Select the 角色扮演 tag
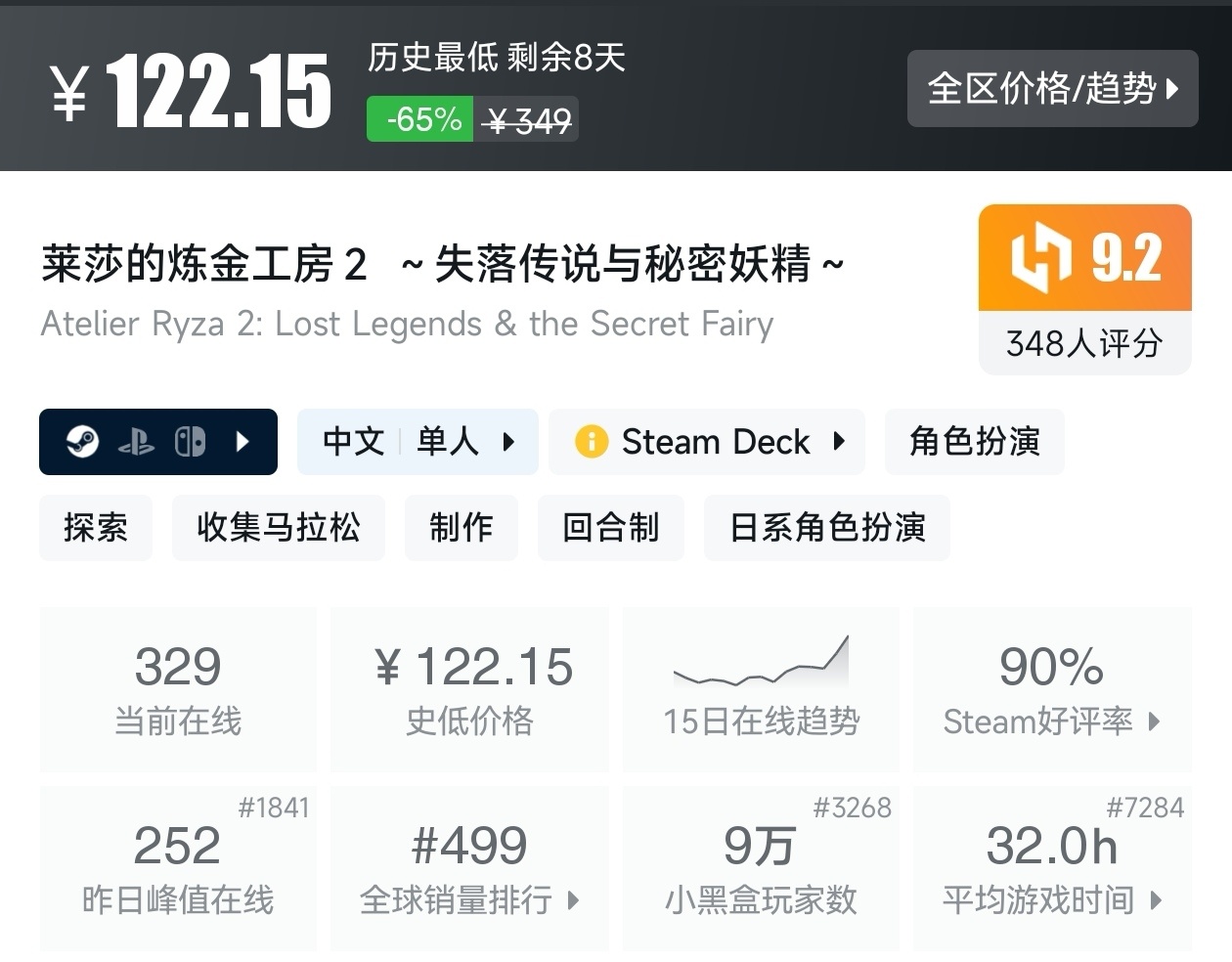Viewport: 1232px width, 962px height. 974,442
